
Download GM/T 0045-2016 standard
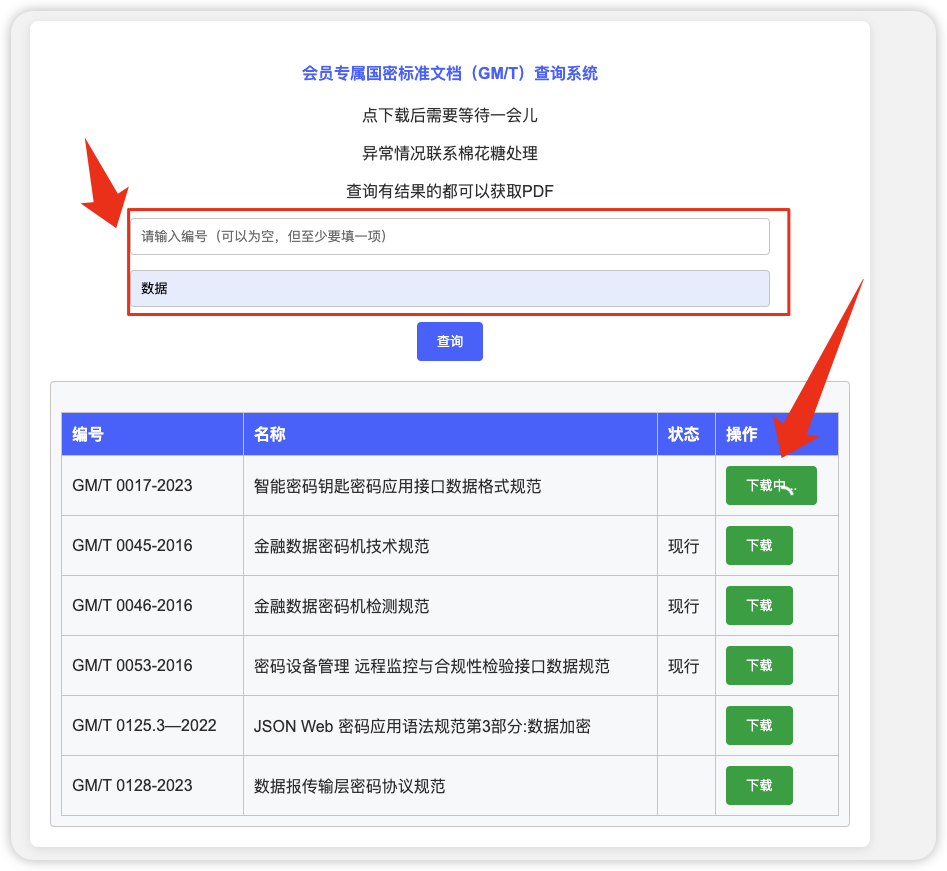tap(759, 545)
